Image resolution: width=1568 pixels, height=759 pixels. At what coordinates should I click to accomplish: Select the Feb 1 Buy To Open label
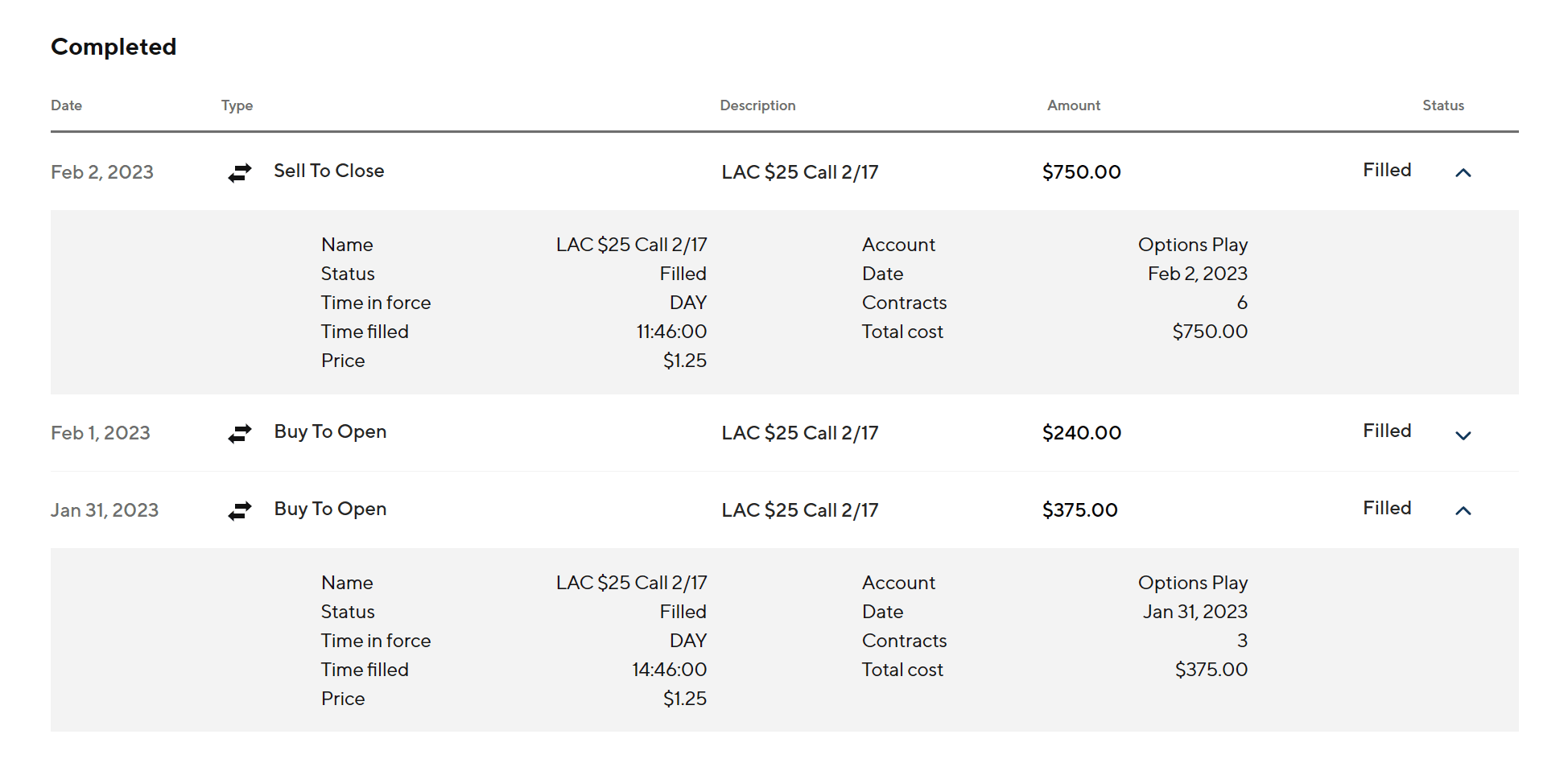330,431
